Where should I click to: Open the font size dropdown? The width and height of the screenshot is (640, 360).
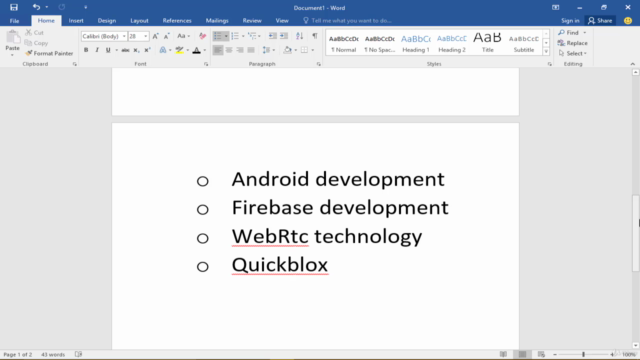[146, 36]
